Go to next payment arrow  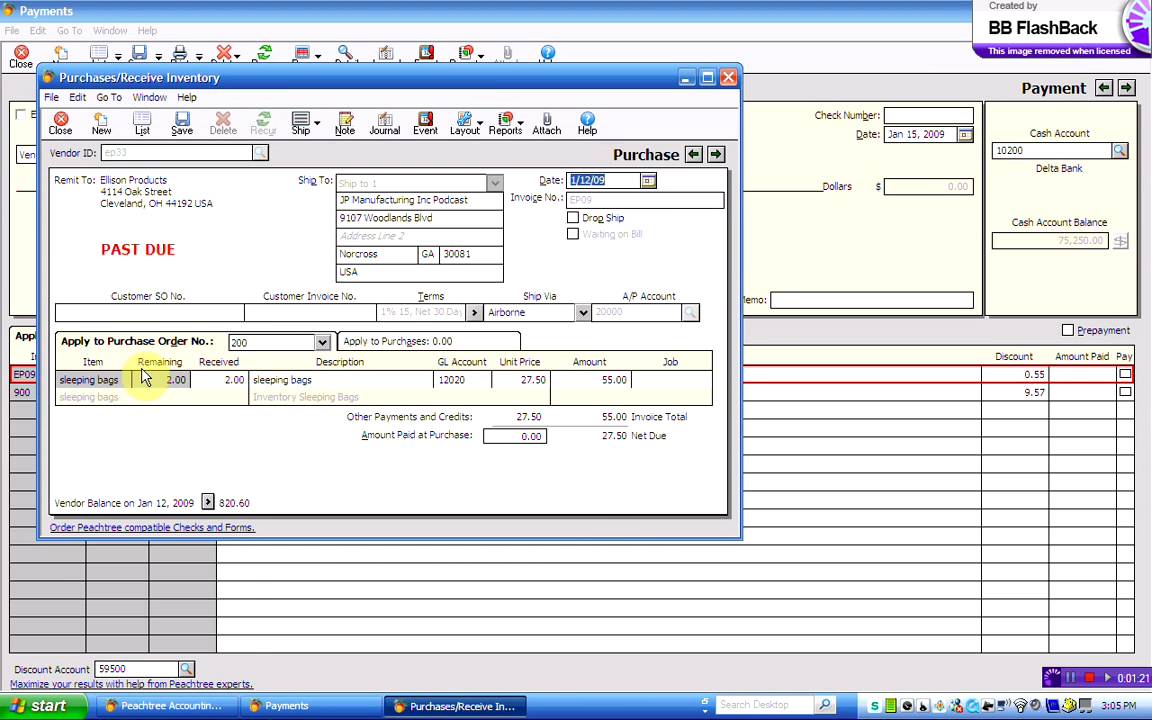1126,87
